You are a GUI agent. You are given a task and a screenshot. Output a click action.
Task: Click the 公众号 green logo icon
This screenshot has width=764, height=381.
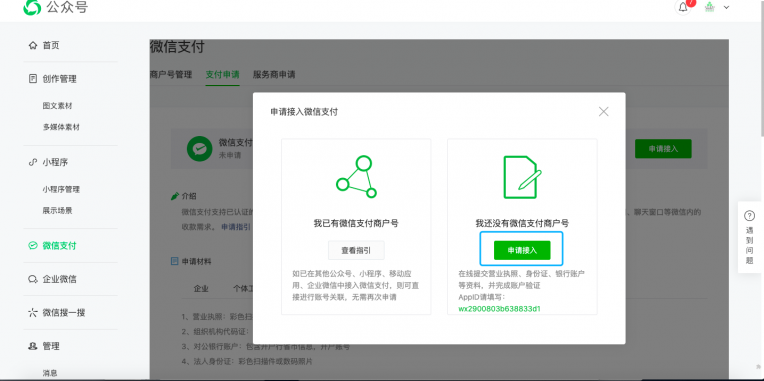32,7
